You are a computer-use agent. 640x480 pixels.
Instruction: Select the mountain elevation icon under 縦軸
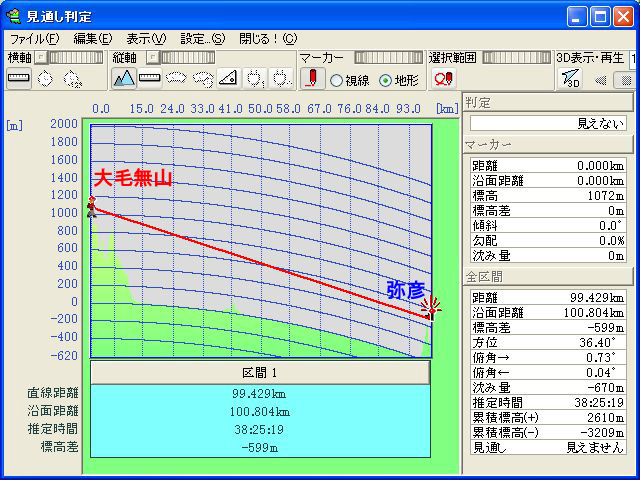pyautogui.click(x=124, y=78)
